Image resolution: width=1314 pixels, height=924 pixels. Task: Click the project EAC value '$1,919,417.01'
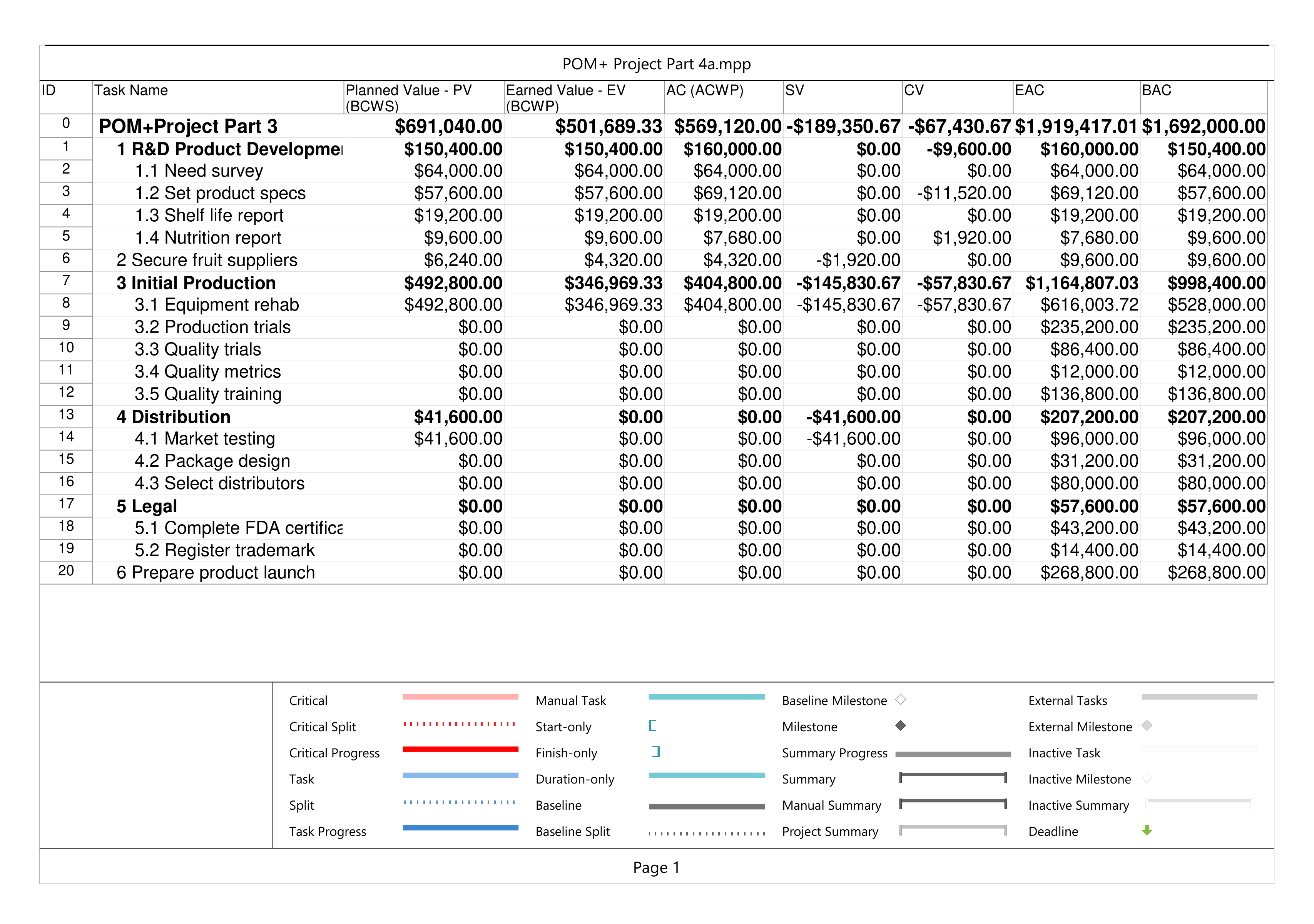coord(1076,126)
